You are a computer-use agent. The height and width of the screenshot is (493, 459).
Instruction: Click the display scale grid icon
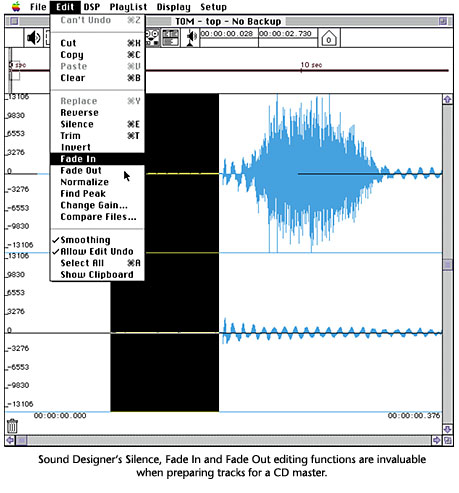(x=170, y=37)
